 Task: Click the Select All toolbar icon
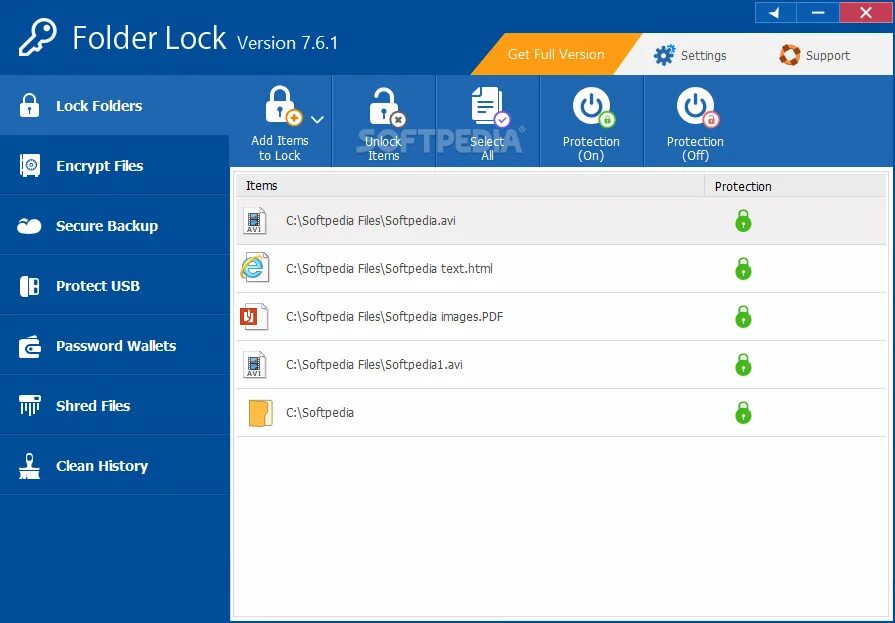click(x=490, y=106)
